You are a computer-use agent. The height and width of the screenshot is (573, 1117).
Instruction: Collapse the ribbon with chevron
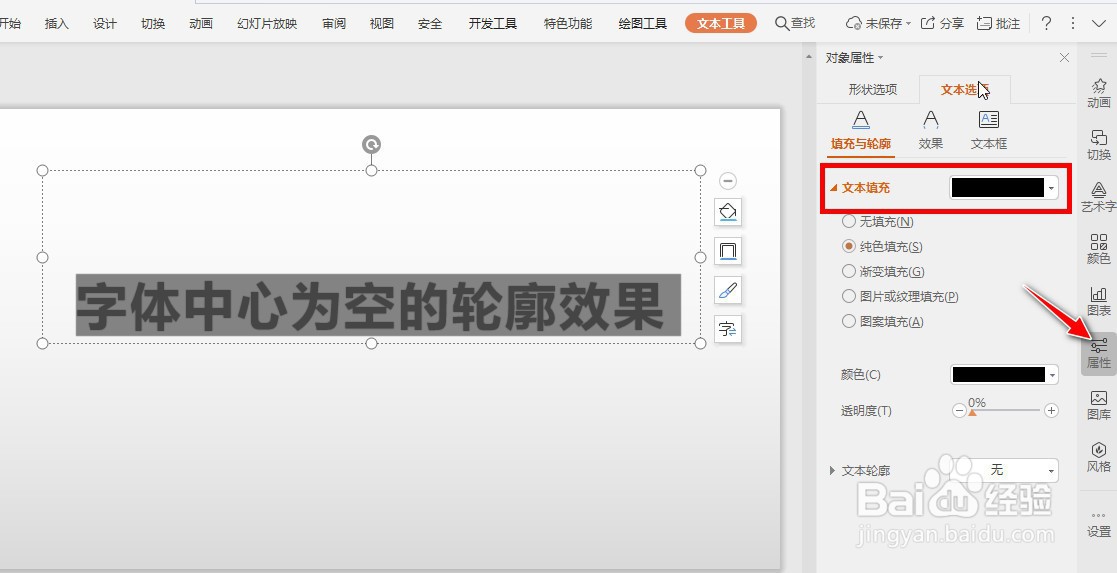pyautogui.click(x=1098, y=24)
